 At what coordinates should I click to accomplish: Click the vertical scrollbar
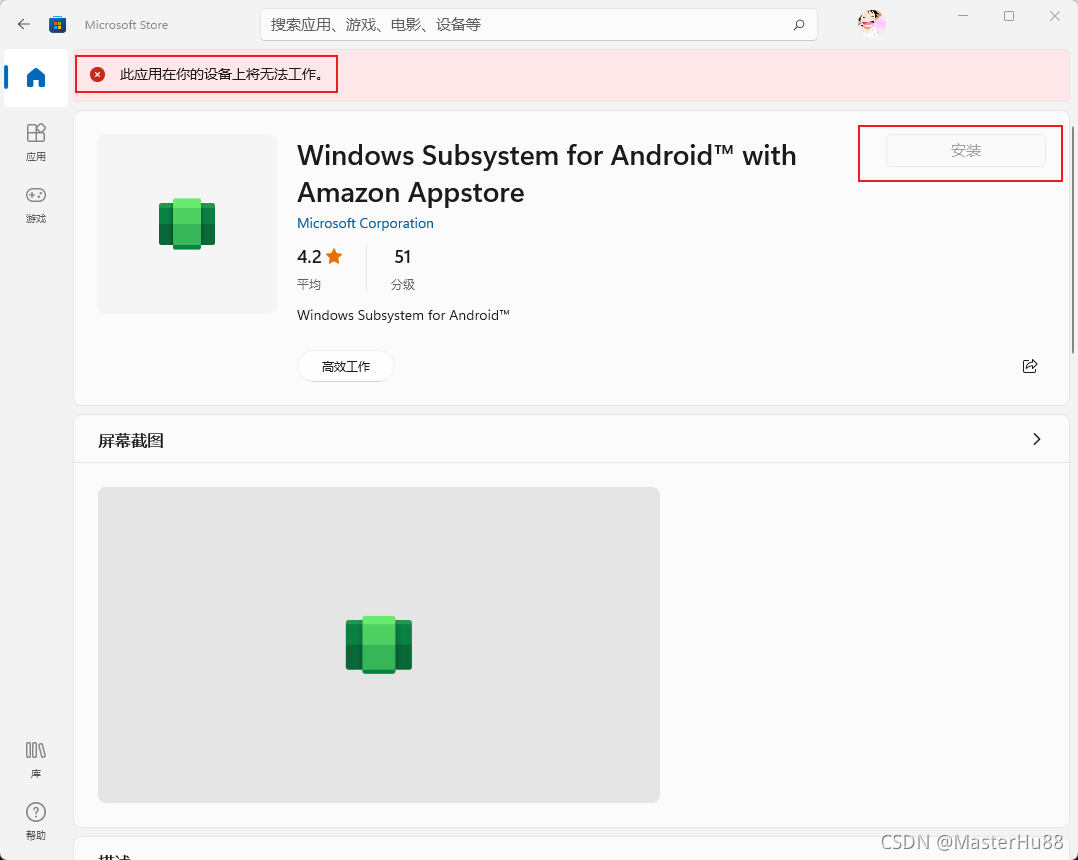pos(1073,241)
